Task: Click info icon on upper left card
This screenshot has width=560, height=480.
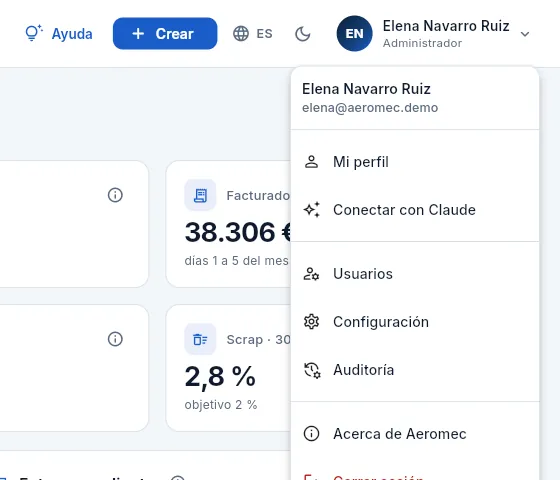Action: tap(115, 195)
